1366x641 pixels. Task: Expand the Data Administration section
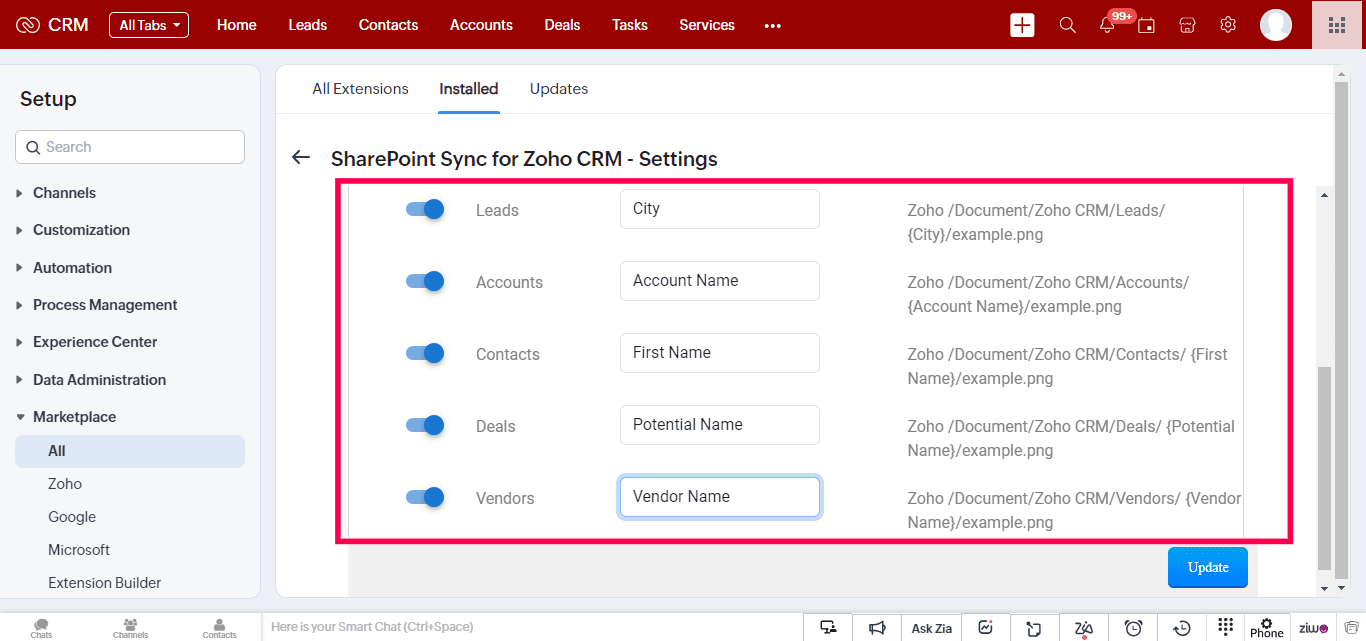99,380
